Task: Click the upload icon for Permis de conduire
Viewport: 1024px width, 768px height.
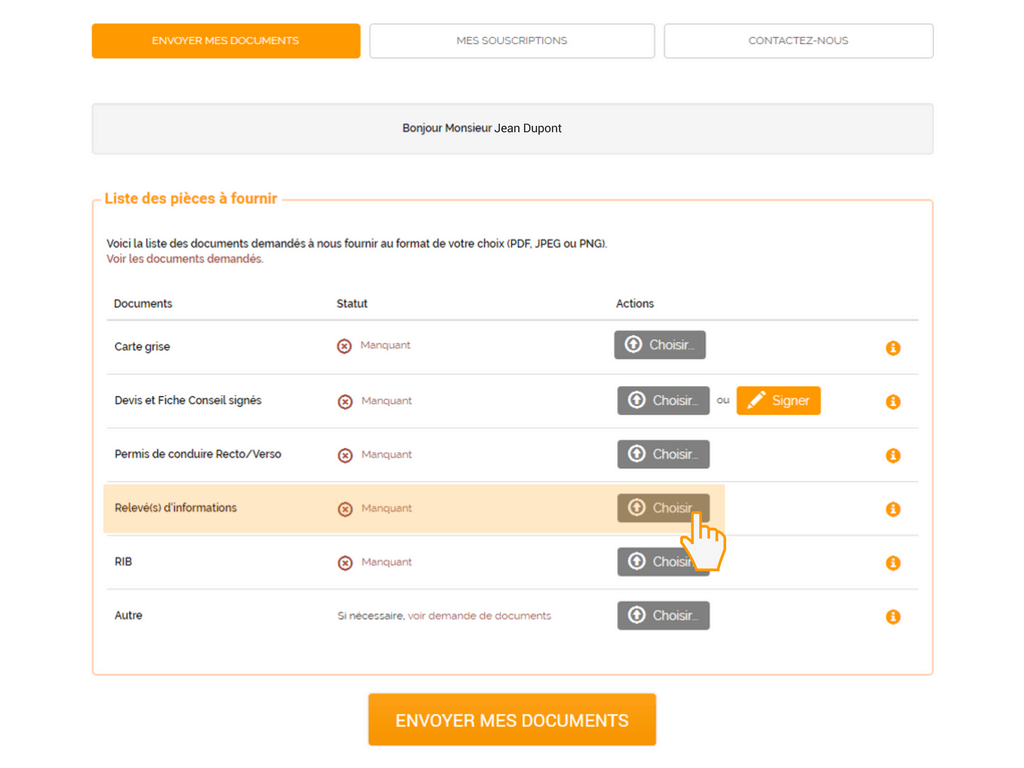Action: [637, 454]
